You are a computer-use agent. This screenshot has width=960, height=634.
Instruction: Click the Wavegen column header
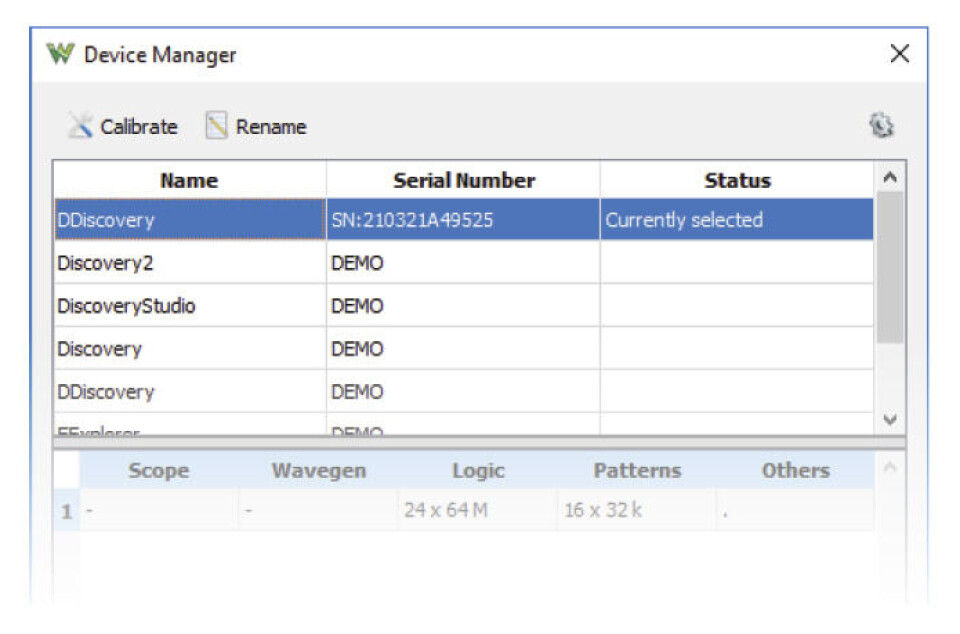[x=318, y=470]
